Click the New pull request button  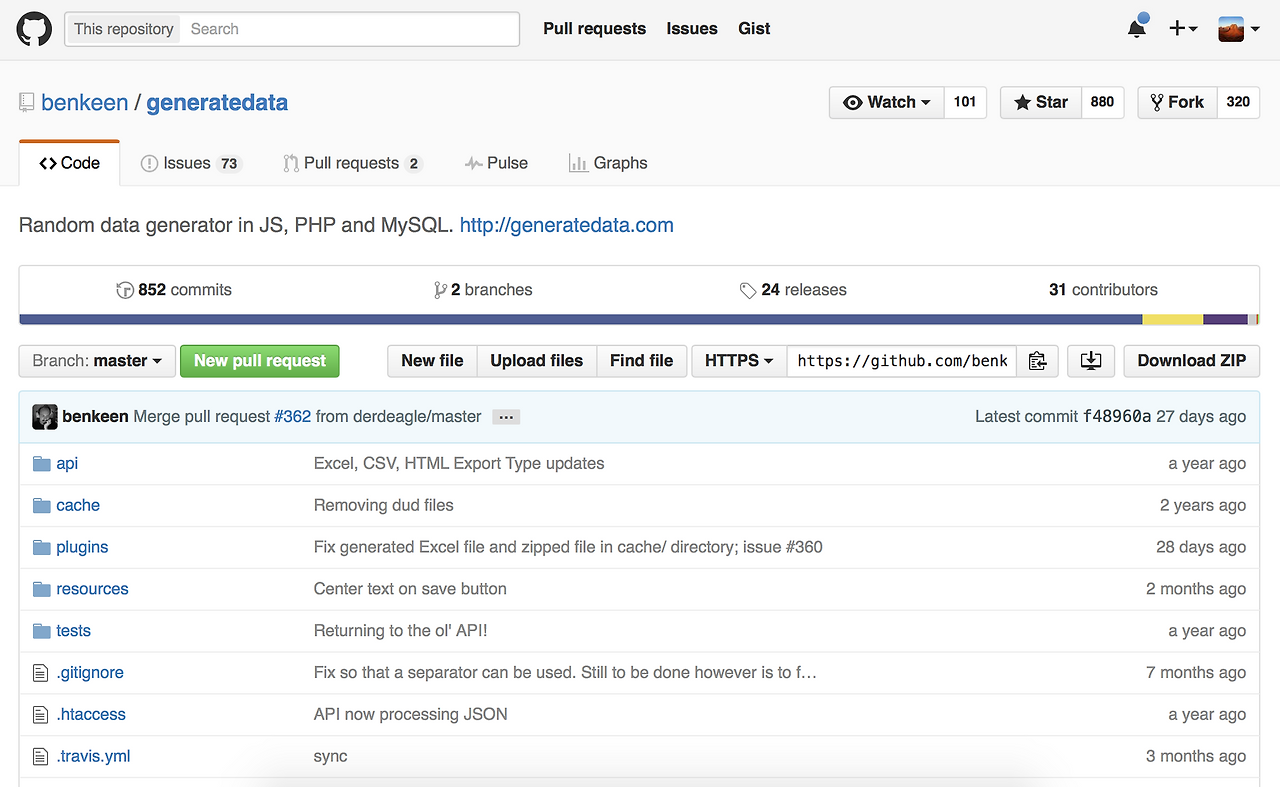(x=260, y=361)
